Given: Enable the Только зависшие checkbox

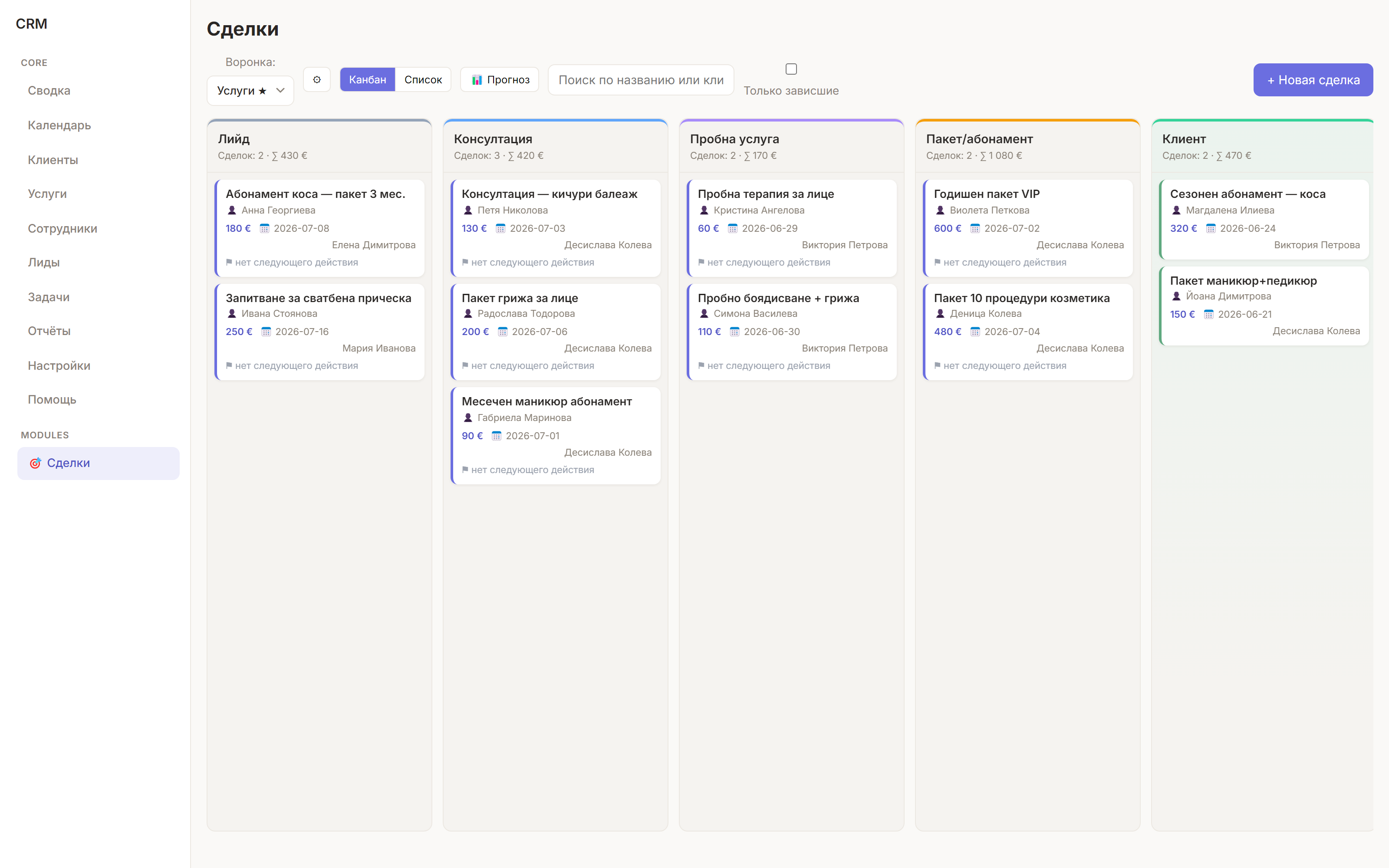Looking at the screenshot, I should (x=791, y=69).
